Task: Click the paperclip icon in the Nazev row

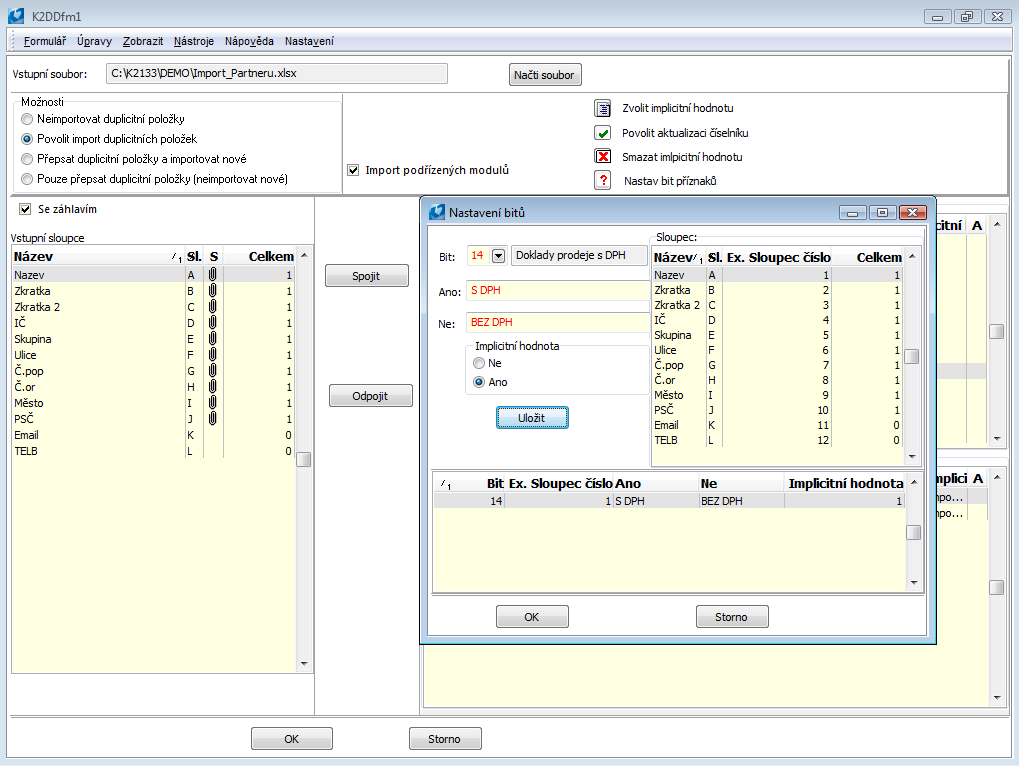Action: (x=213, y=275)
